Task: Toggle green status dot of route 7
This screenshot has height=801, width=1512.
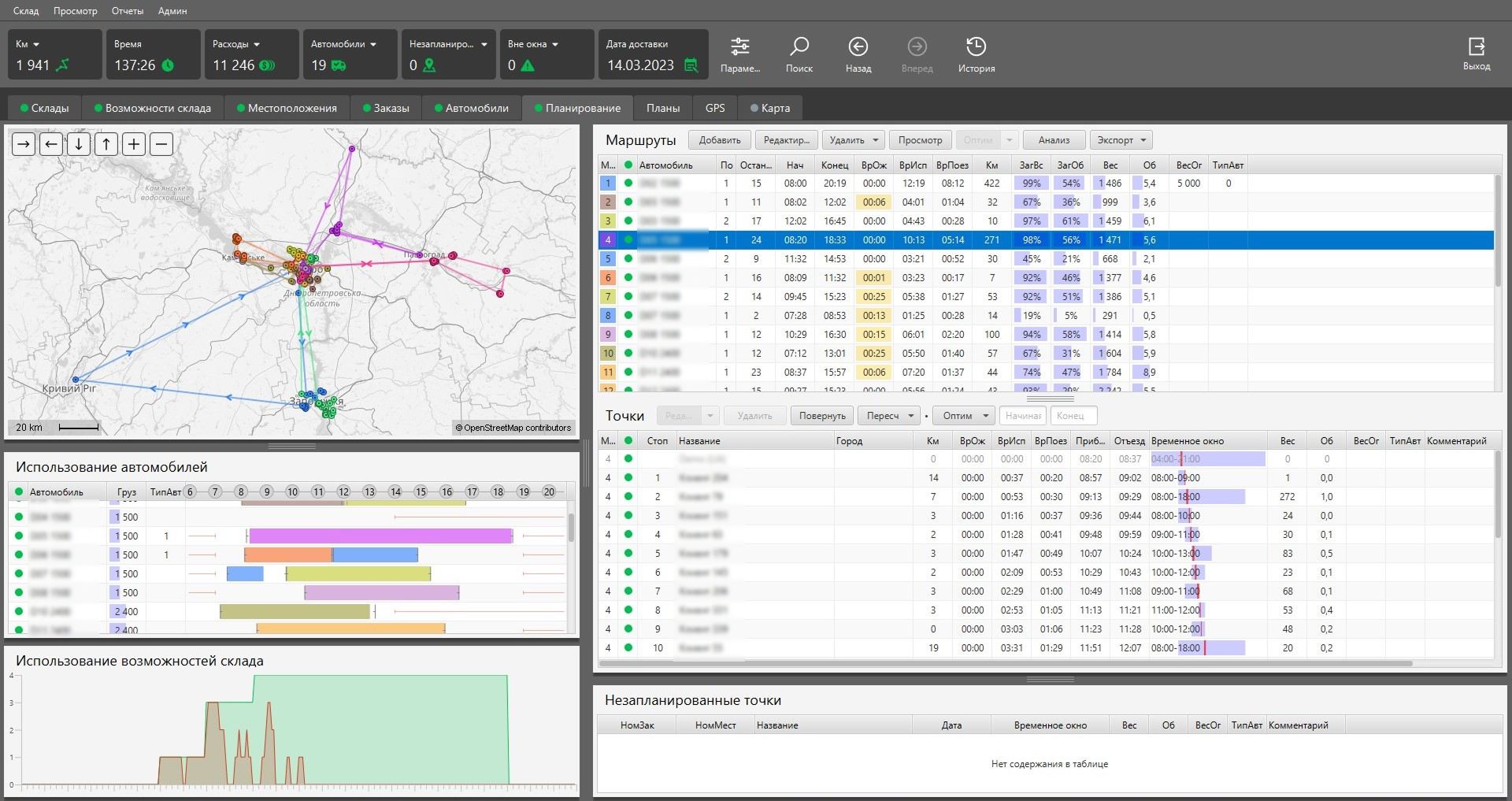Action: click(x=628, y=297)
